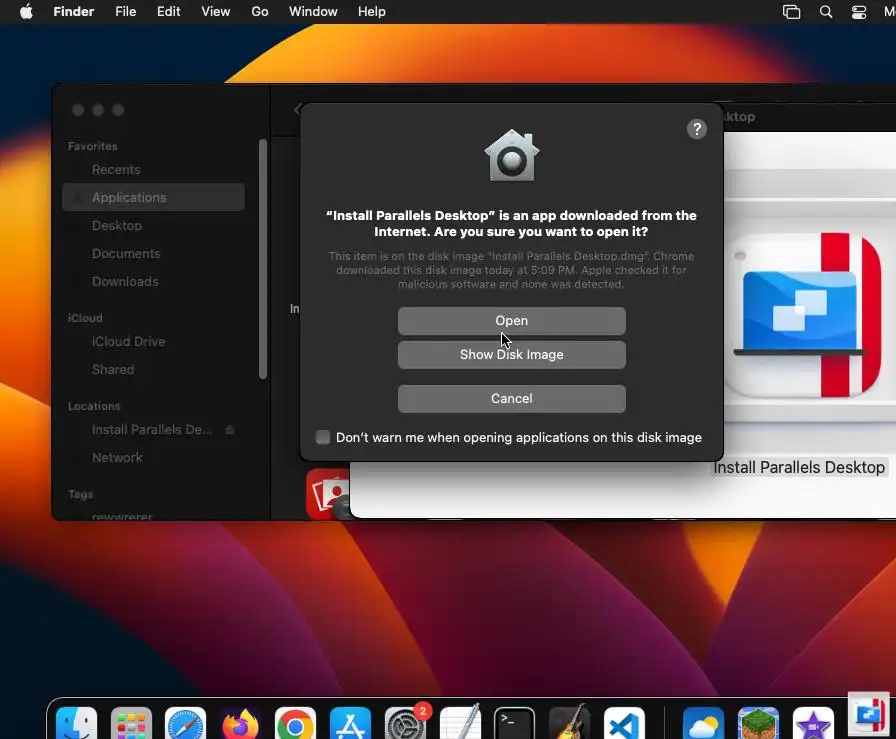
Task: Open the dialog's help question mark
Action: (x=697, y=129)
